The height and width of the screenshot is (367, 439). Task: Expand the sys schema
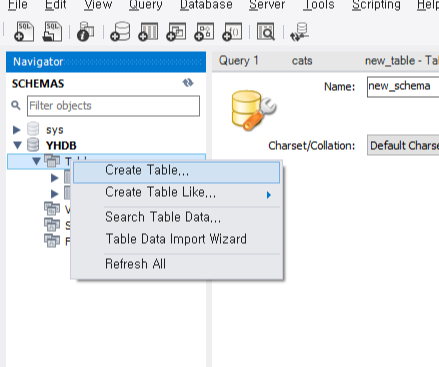pyautogui.click(x=16, y=130)
